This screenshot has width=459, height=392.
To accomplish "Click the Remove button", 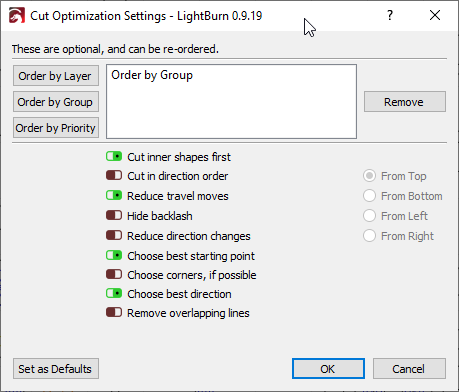I will (405, 102).
